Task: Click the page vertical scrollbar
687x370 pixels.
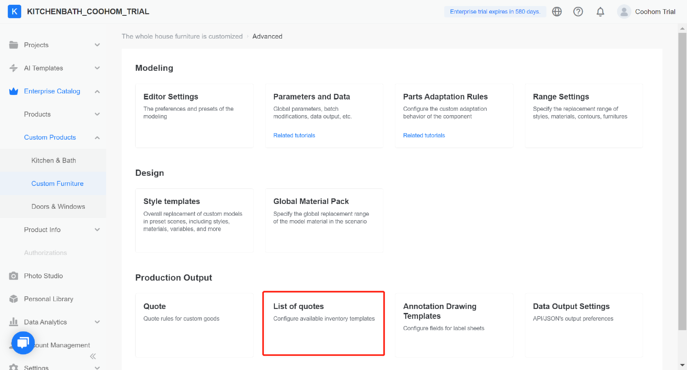Action: [682, 181]
